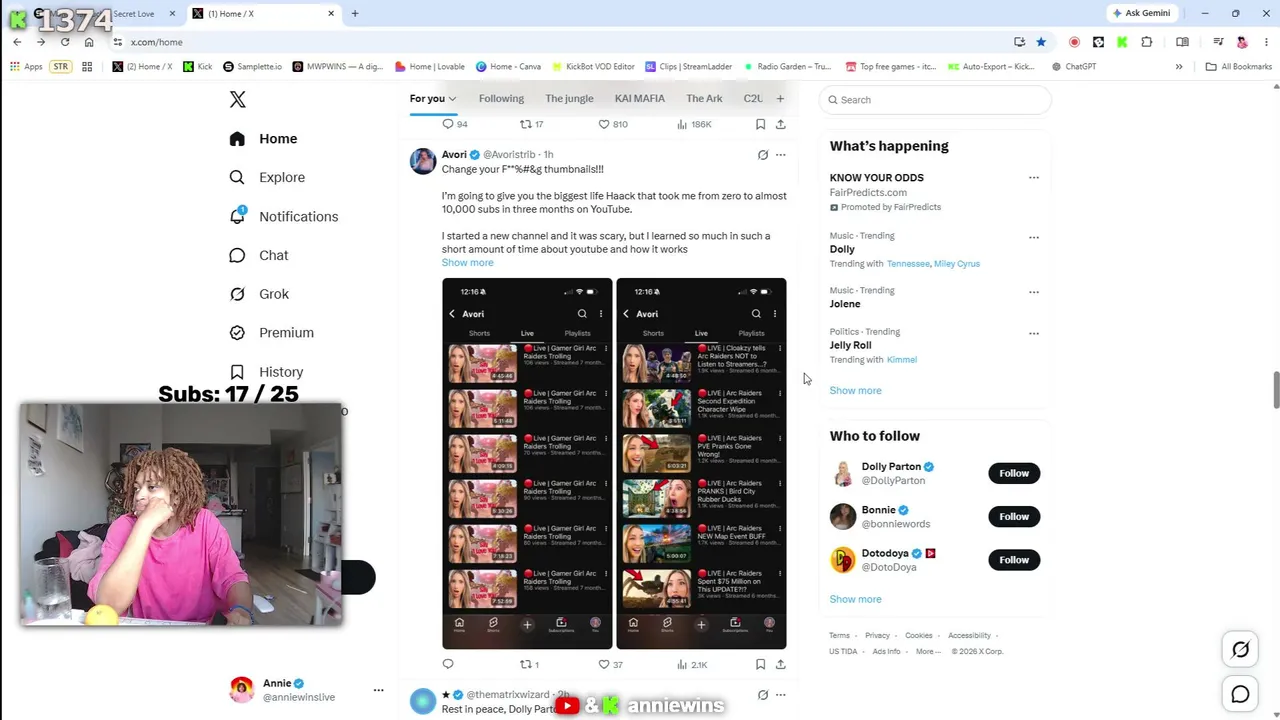
Task: Click the X logo in the sidebar
Action: pos(237,99)
